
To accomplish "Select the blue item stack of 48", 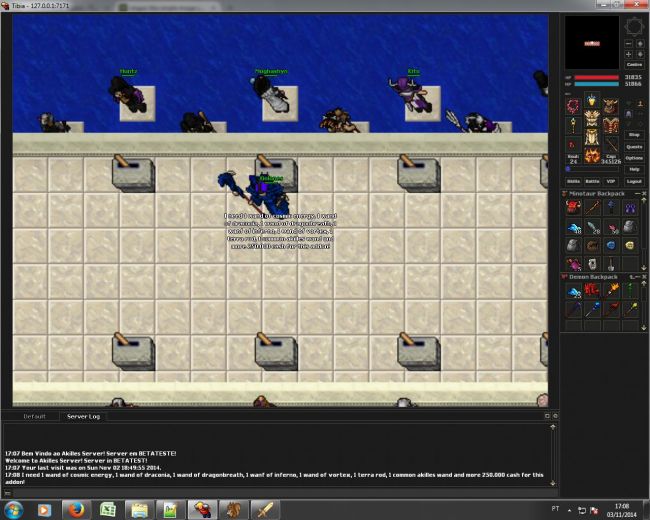I will pyautogui.click(x=573, y=227).
